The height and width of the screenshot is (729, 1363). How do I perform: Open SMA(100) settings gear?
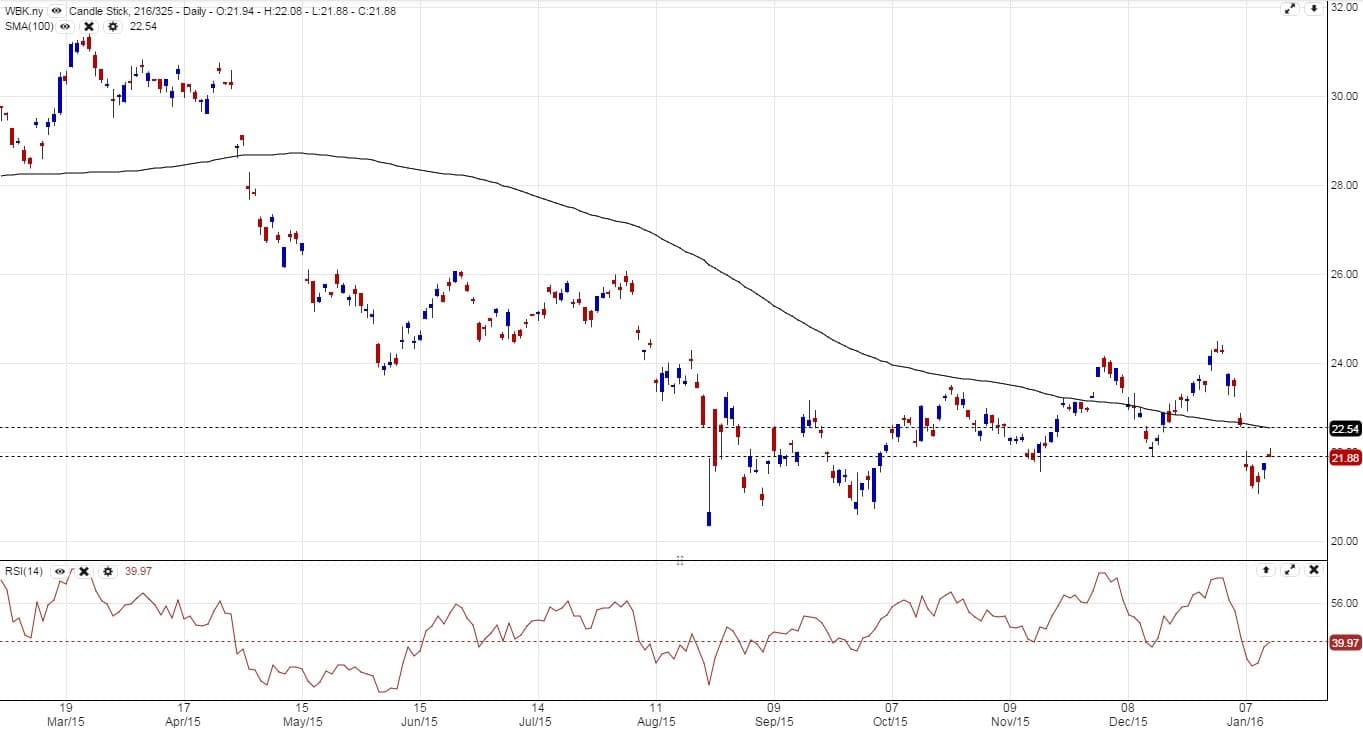coord(111,26)
